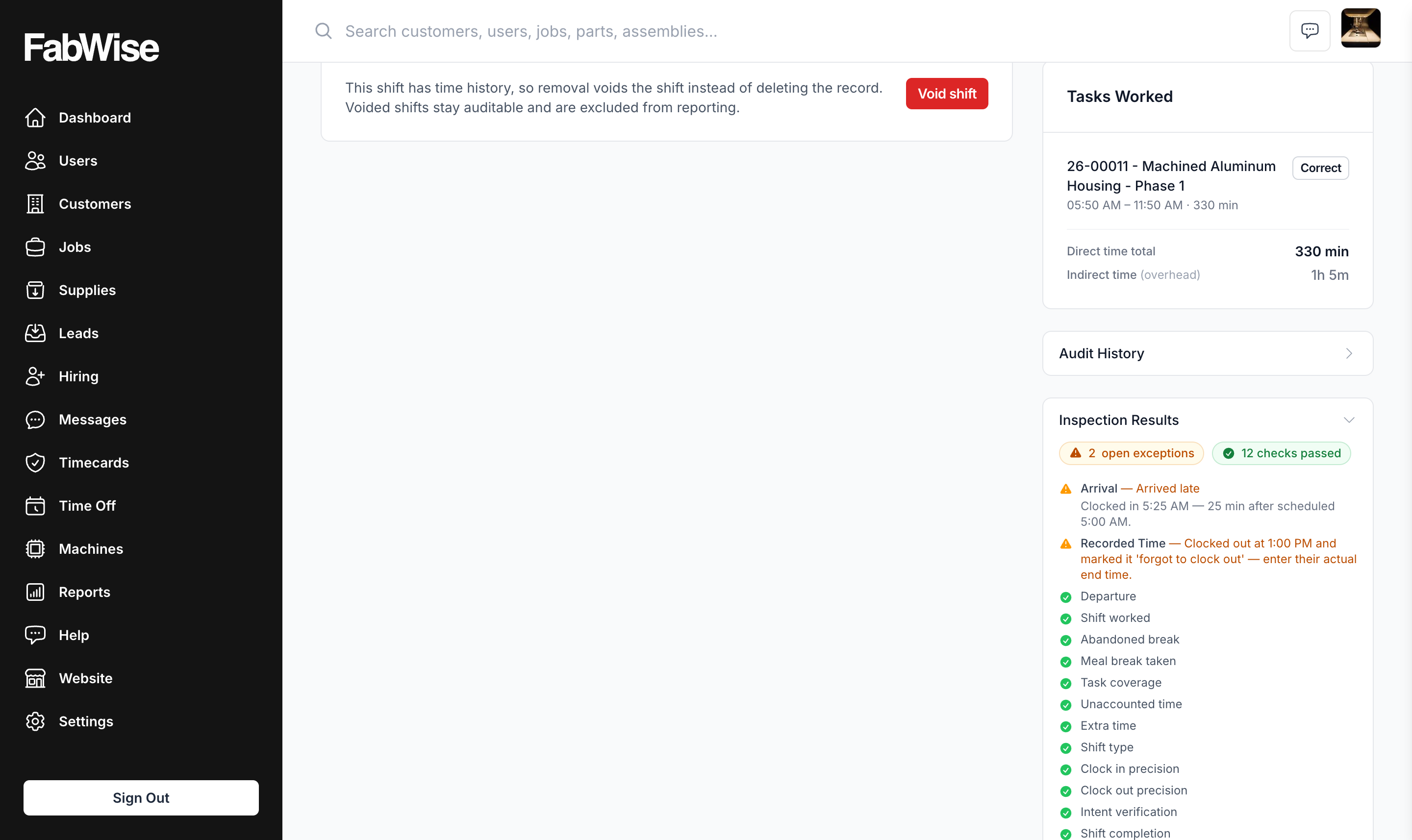
Task: Click the search magnifier icon
Action: [323, 30]
